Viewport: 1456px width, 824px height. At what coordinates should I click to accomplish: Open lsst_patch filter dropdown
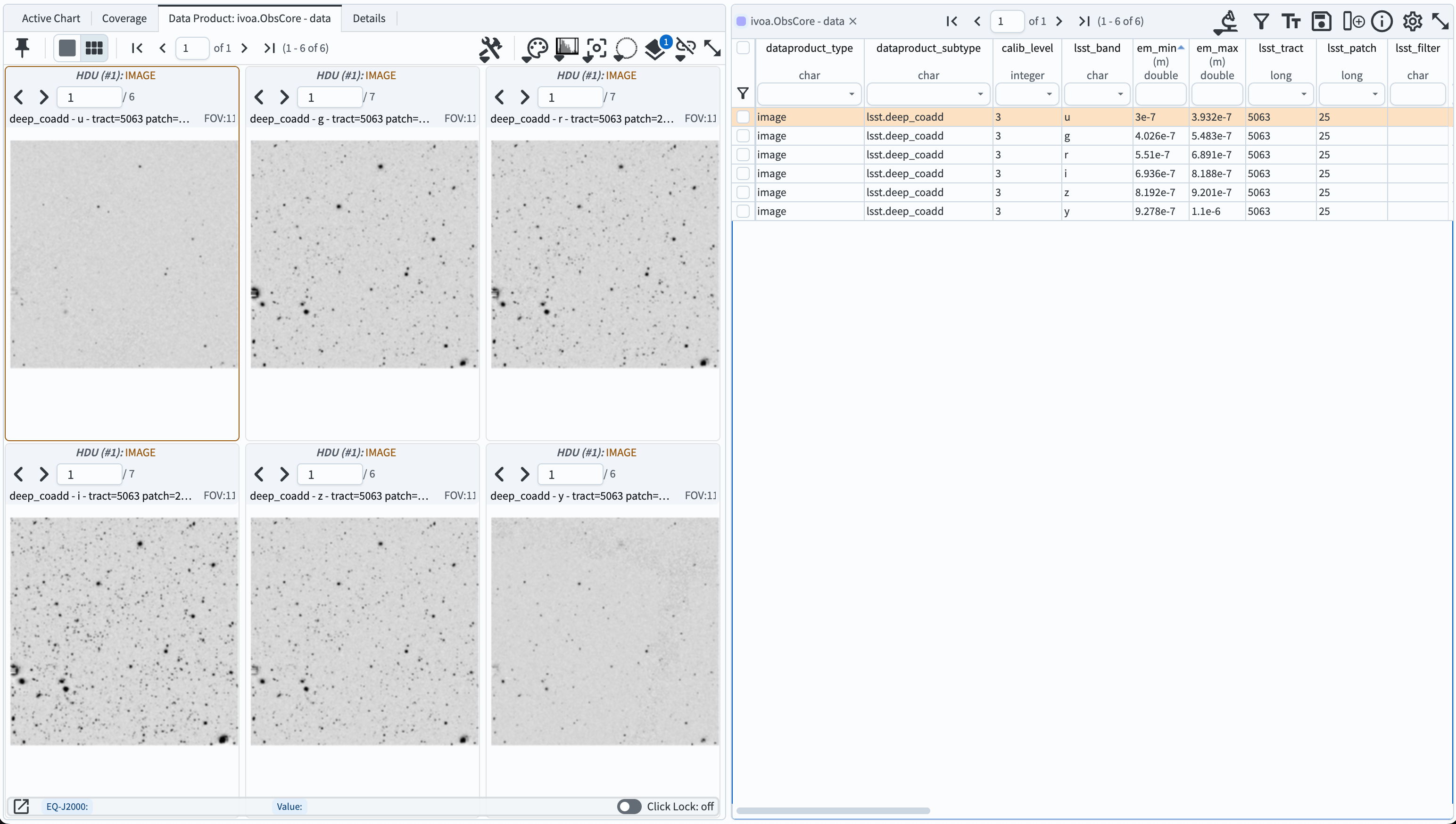[1374, 94]
